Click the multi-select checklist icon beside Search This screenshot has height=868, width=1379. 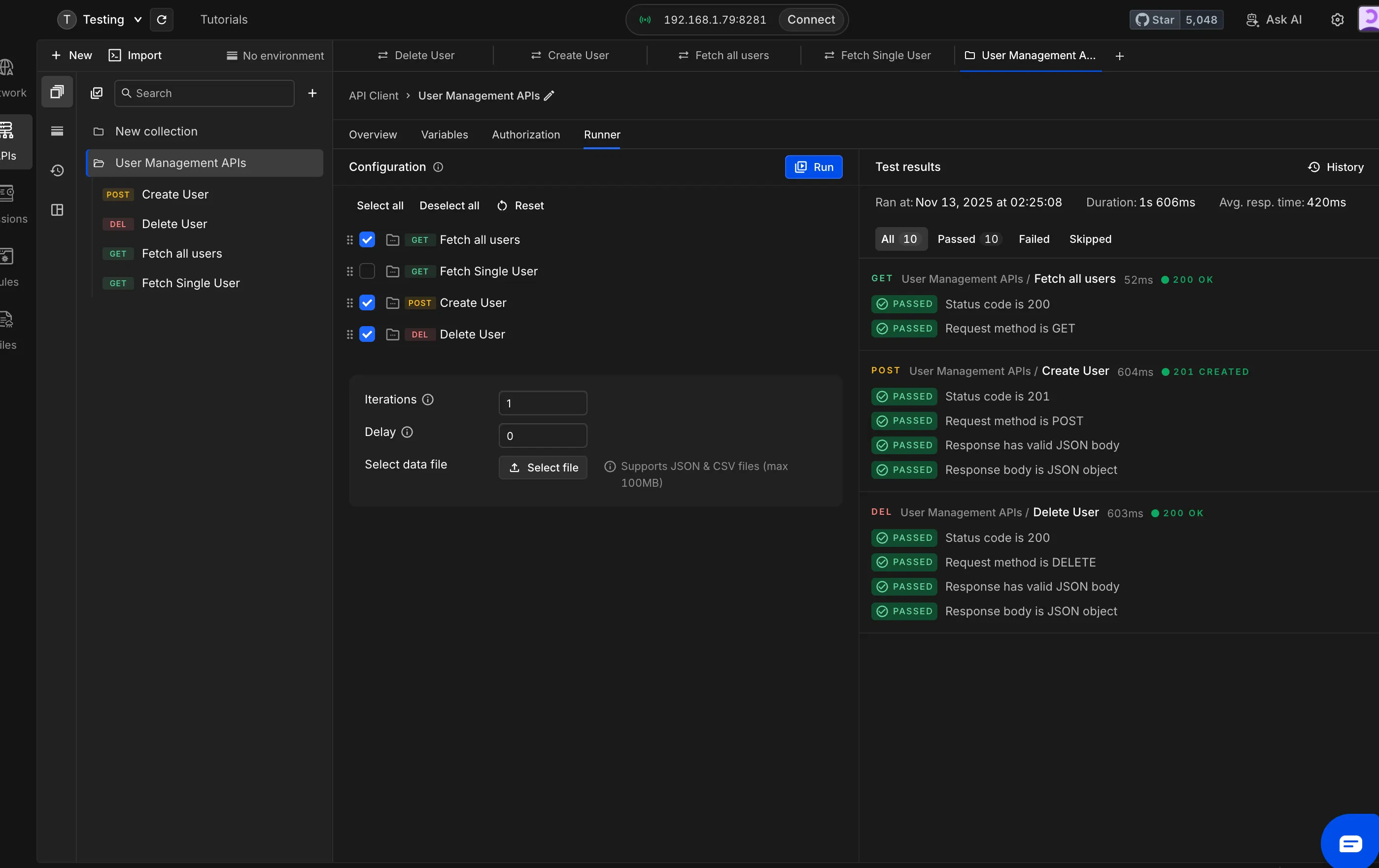97,93
